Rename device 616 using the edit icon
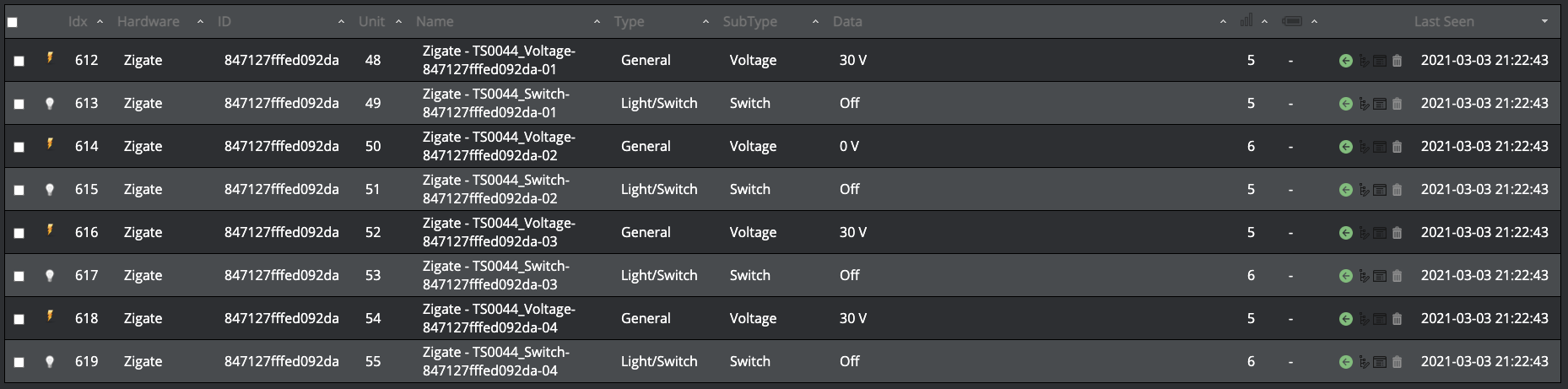Screen dimensions: 1568x389 point(1364,233)
